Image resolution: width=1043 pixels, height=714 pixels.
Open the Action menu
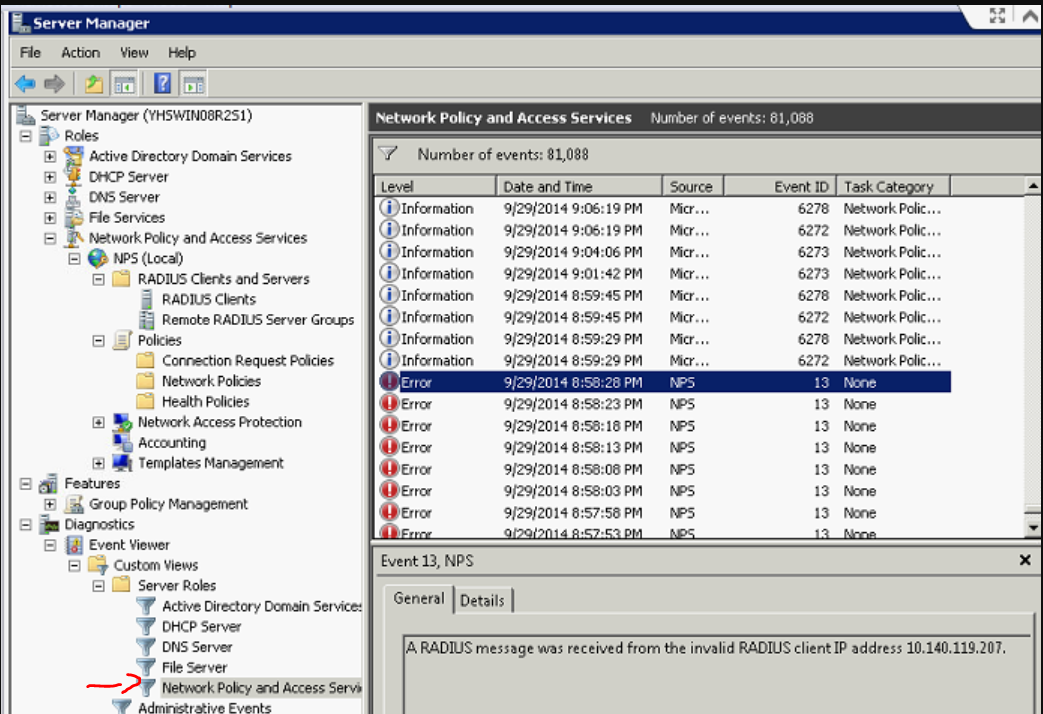(80, 53)
